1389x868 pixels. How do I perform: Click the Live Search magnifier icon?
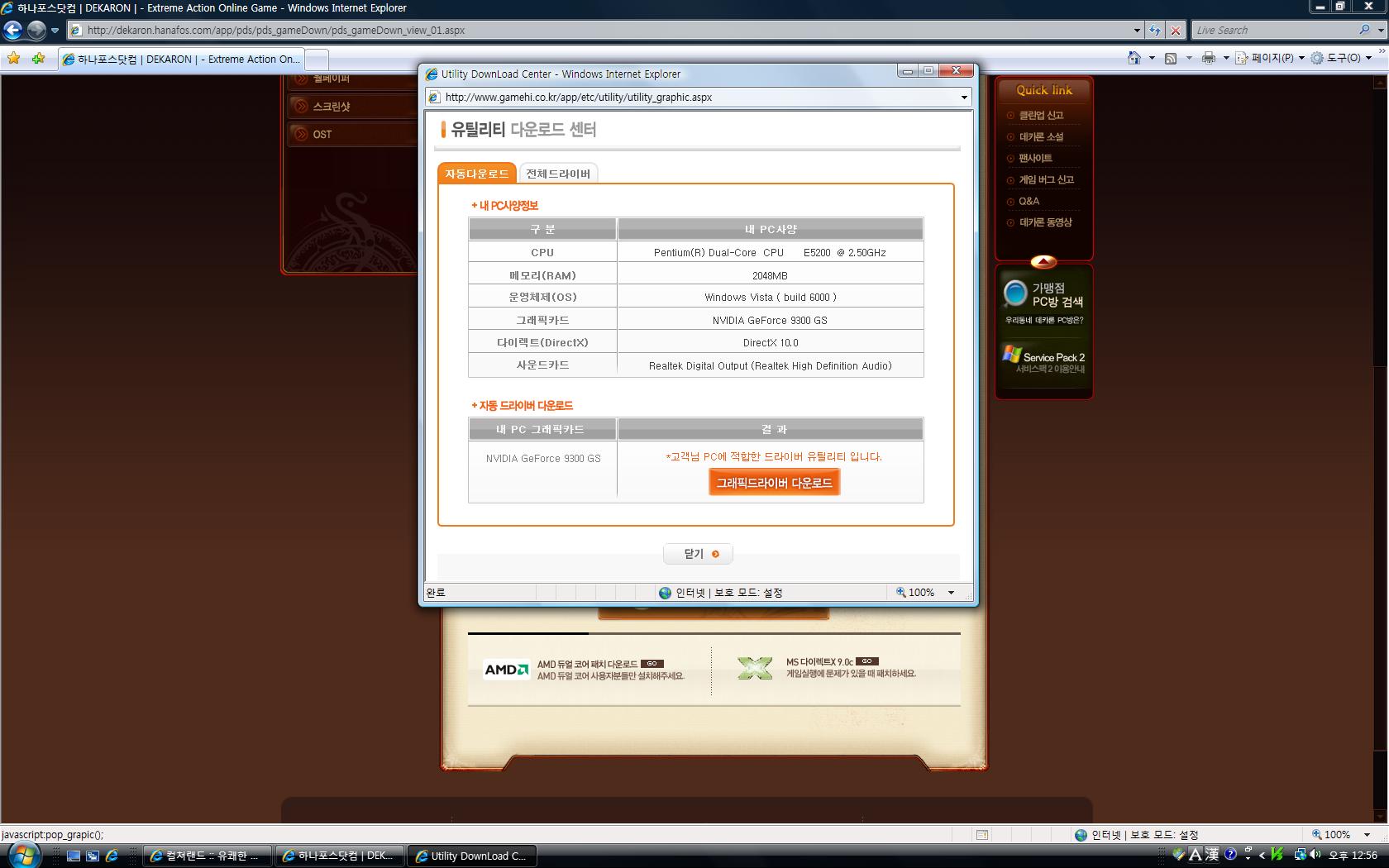[x=1363, y=31]
